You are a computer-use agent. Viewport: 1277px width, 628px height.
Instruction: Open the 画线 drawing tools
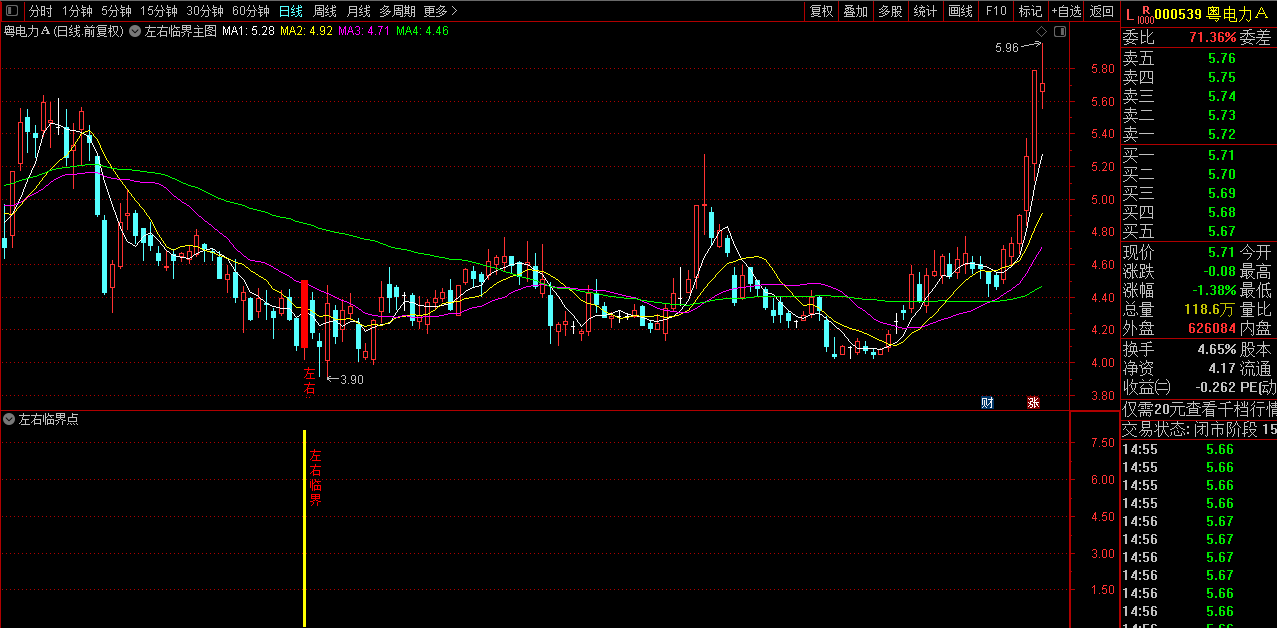pos(960,11)
